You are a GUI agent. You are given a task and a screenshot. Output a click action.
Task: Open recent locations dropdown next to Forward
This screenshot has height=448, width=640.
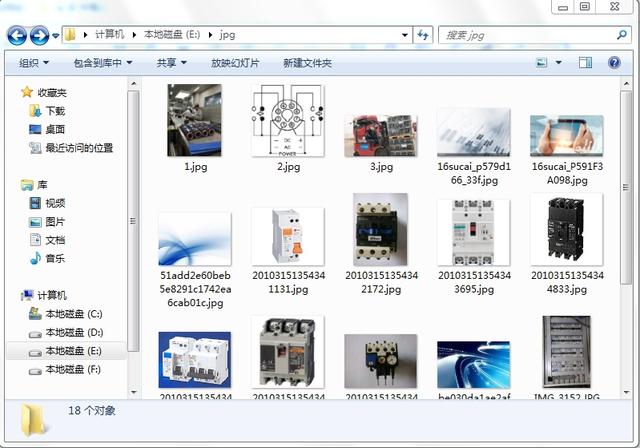pyautogui.click(x=56, y=36)
